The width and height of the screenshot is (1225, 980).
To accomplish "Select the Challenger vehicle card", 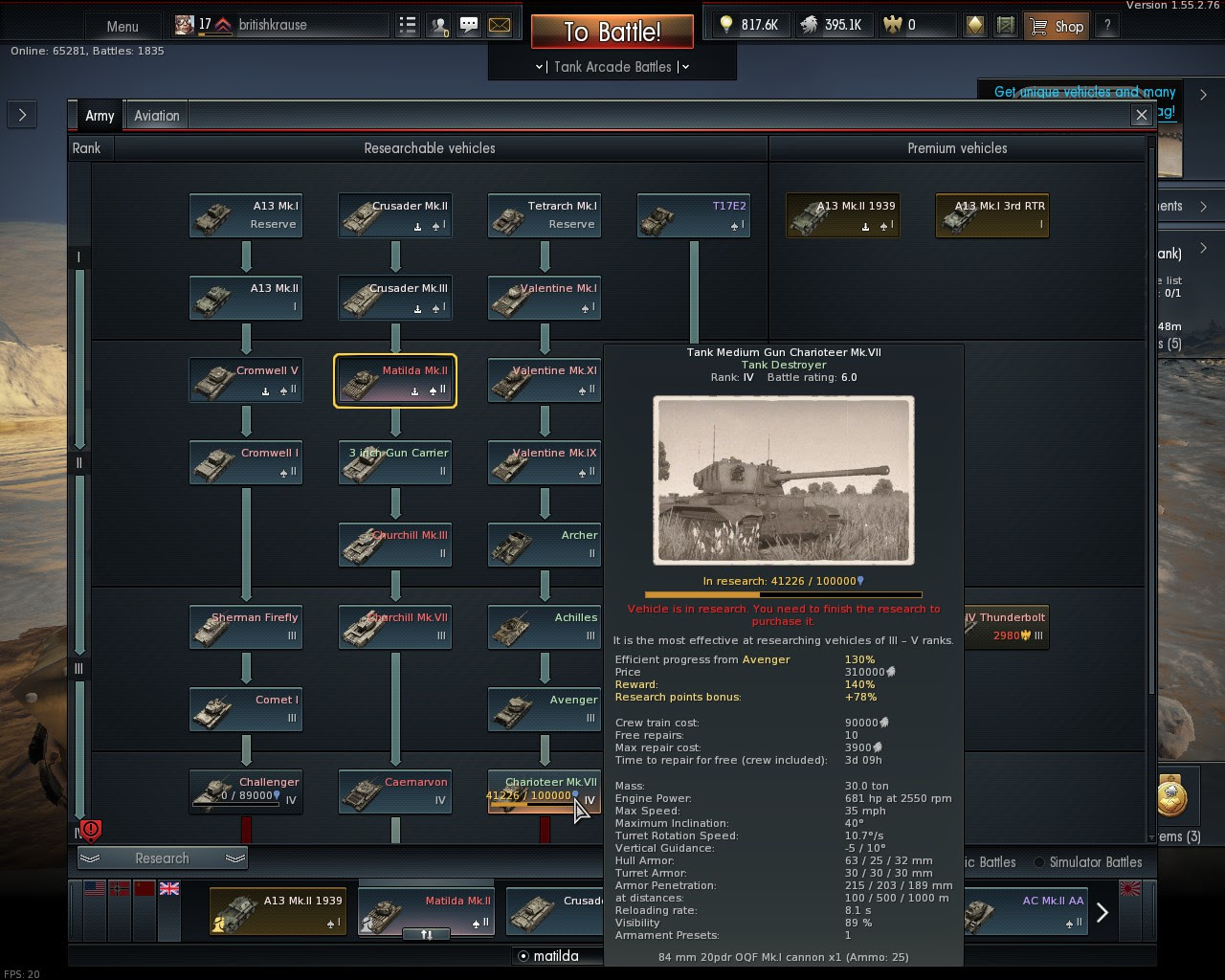I will point(246,791).
